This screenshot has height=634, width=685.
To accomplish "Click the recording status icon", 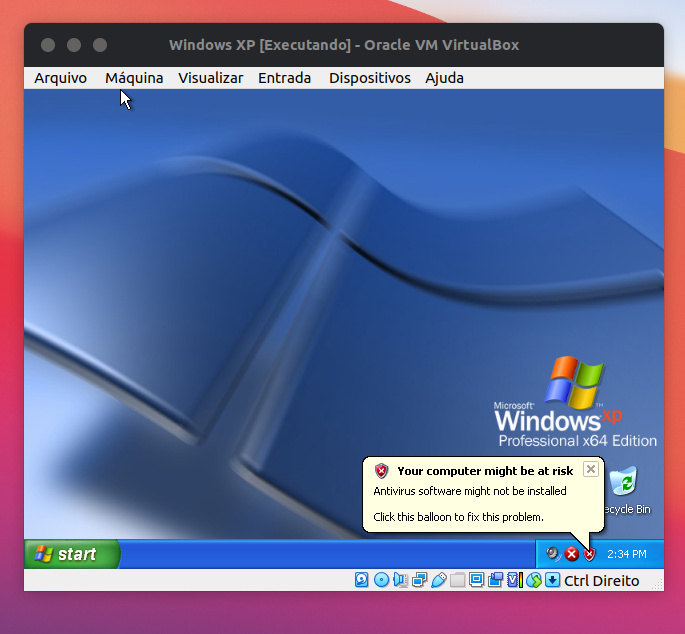I will 495,580.
